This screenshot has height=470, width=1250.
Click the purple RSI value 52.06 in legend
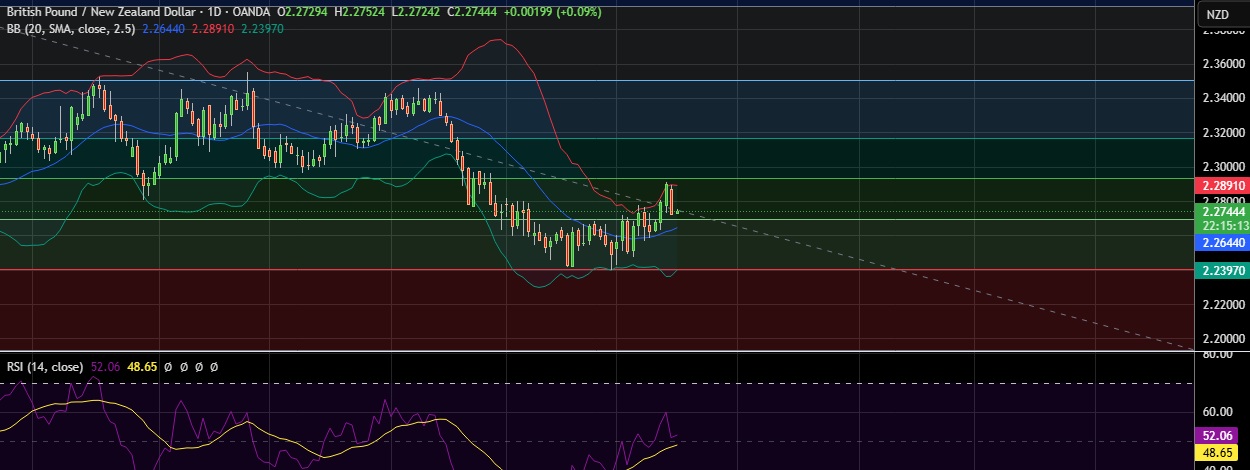coord(107,367)
